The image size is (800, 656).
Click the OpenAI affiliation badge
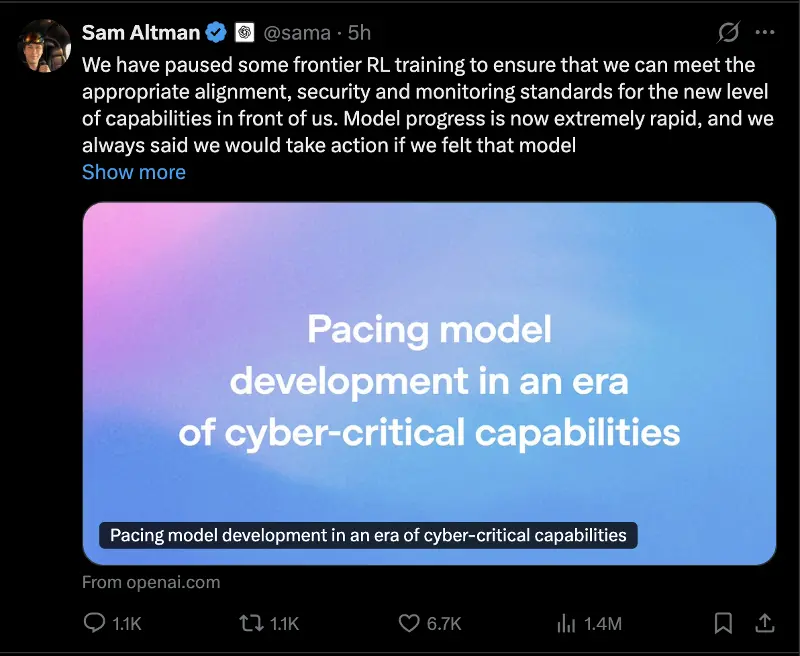(245, 33)
